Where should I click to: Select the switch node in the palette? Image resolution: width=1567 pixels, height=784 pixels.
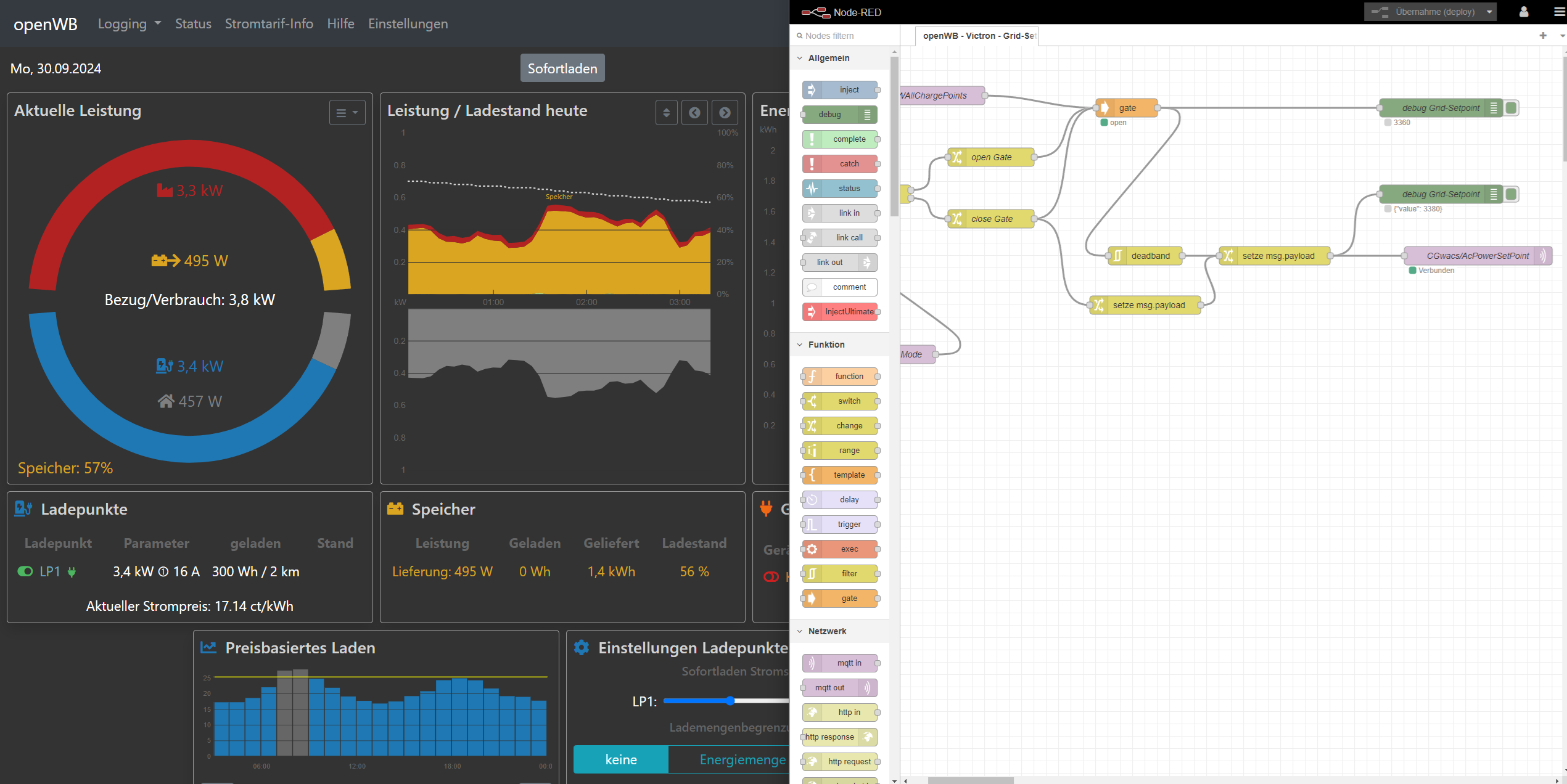(841, 401)
